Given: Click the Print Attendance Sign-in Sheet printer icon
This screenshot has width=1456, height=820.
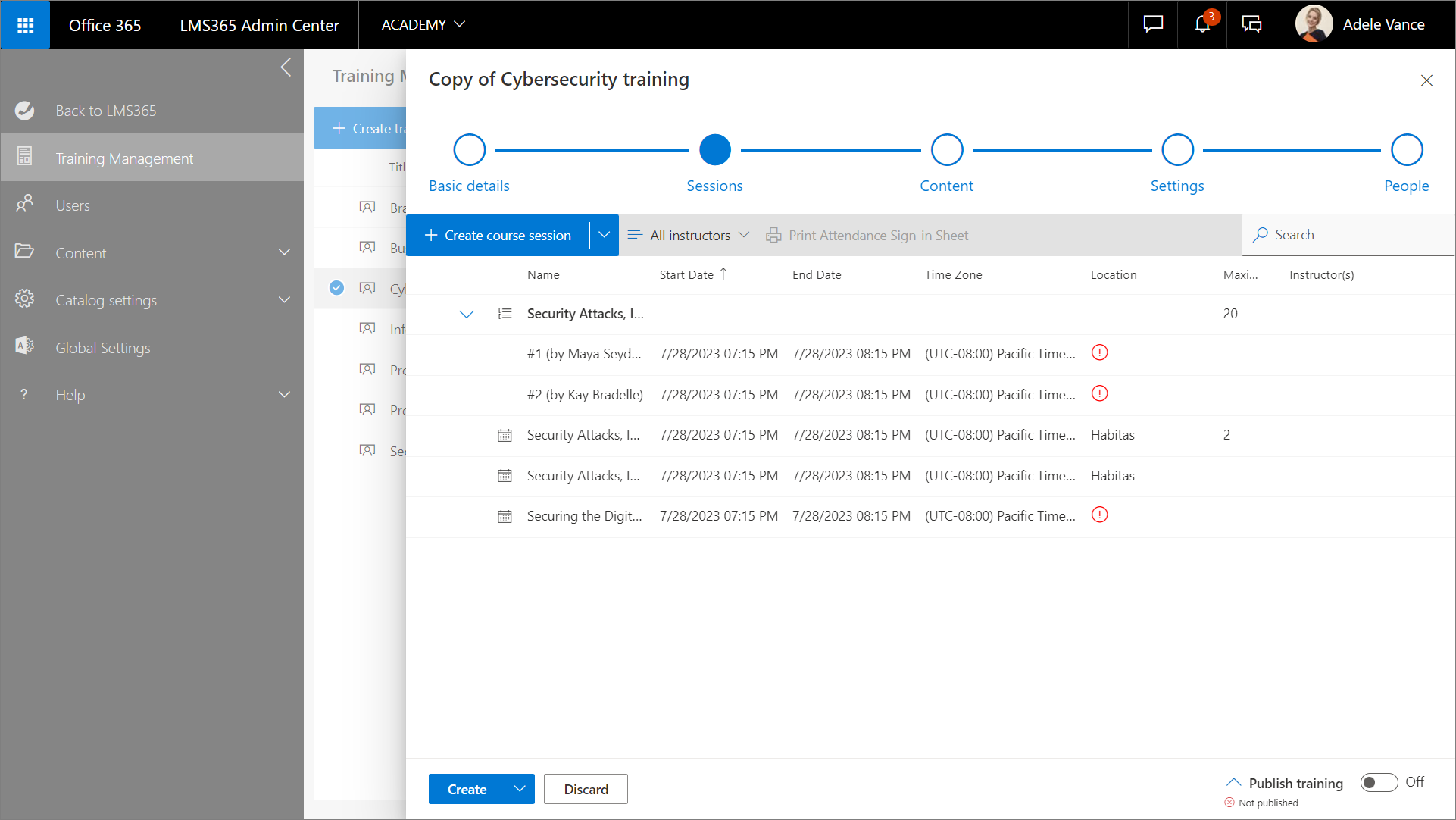Looking at the screenshot, I should pyautogui.click(x=773, y=236).
